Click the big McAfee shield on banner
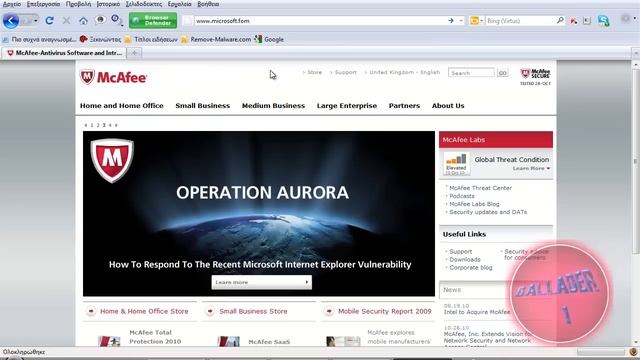Viewport: 640px width, 360px height. pyautogui.click(x=112, y=160)
